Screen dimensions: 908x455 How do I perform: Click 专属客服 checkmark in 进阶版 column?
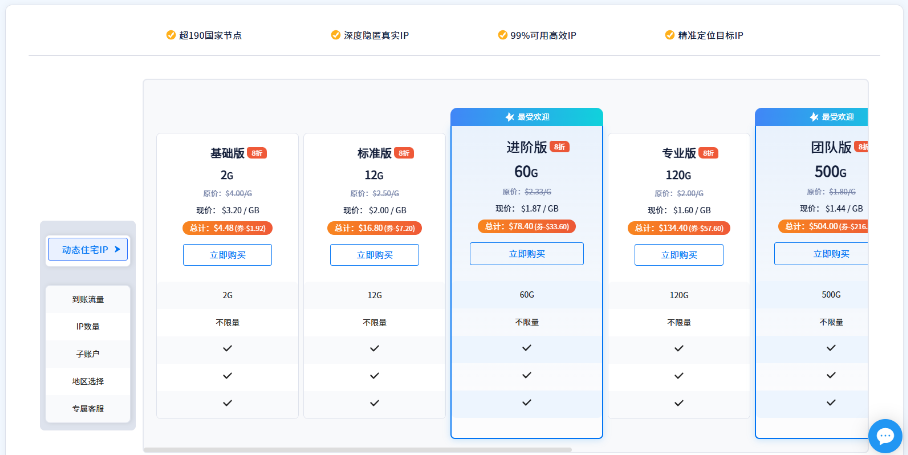point(526,402)
